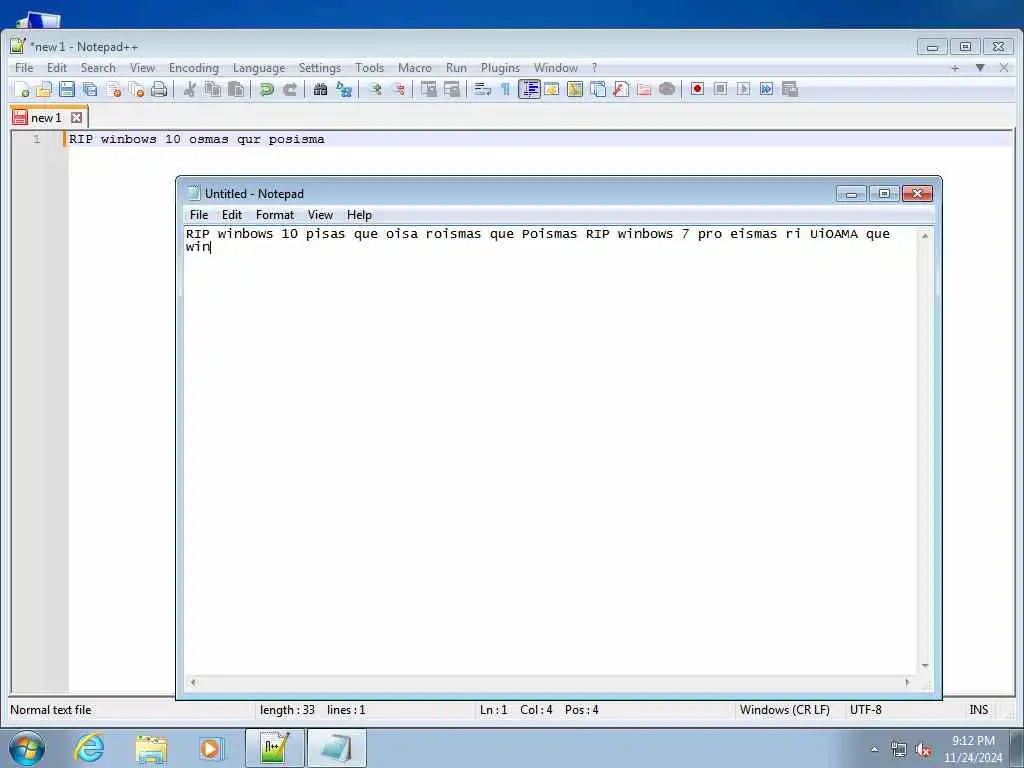Close the new 1 tab with its X
This screenshot has height=768, width=1024.
coord(76,118)
